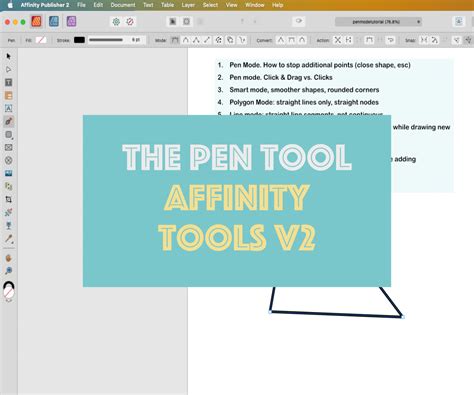Screen dimensions: 474x395
Task: Click text 'Smart mode, smoother shapes, rounded corners'
Action: 304,90
